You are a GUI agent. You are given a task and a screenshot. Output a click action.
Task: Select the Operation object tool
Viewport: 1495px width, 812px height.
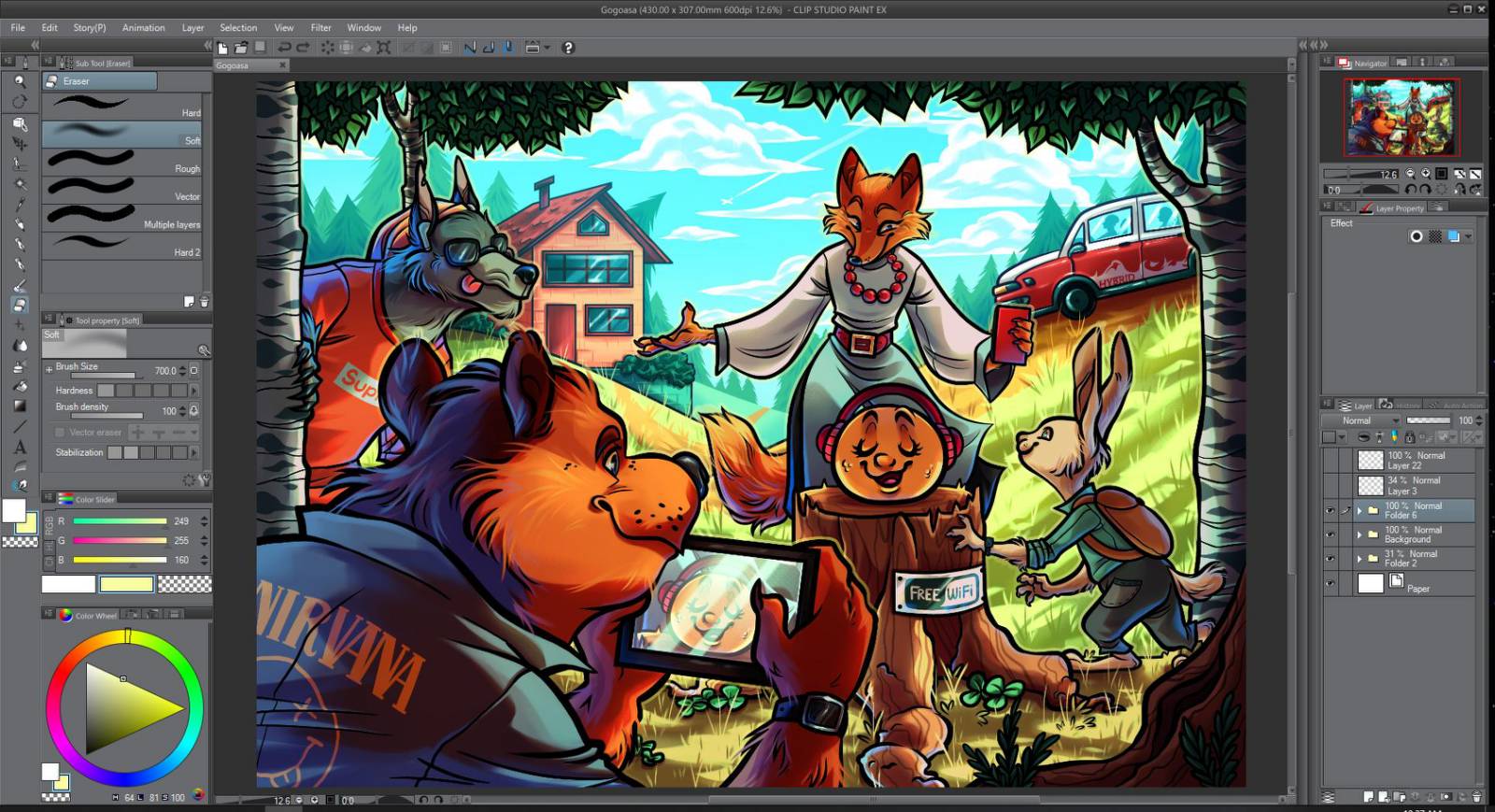20,123
